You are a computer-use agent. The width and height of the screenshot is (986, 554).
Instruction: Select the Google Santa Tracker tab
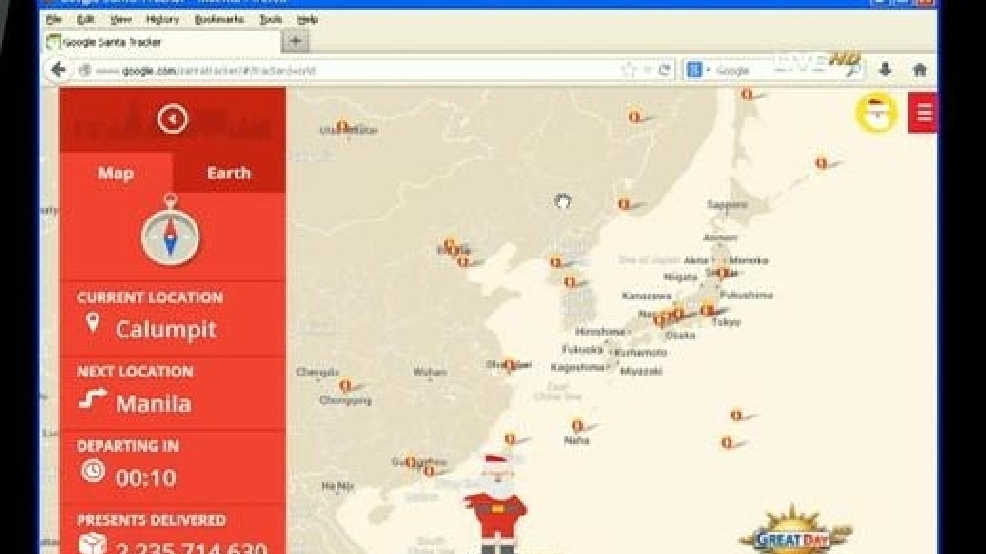click(x=162, y=42)
